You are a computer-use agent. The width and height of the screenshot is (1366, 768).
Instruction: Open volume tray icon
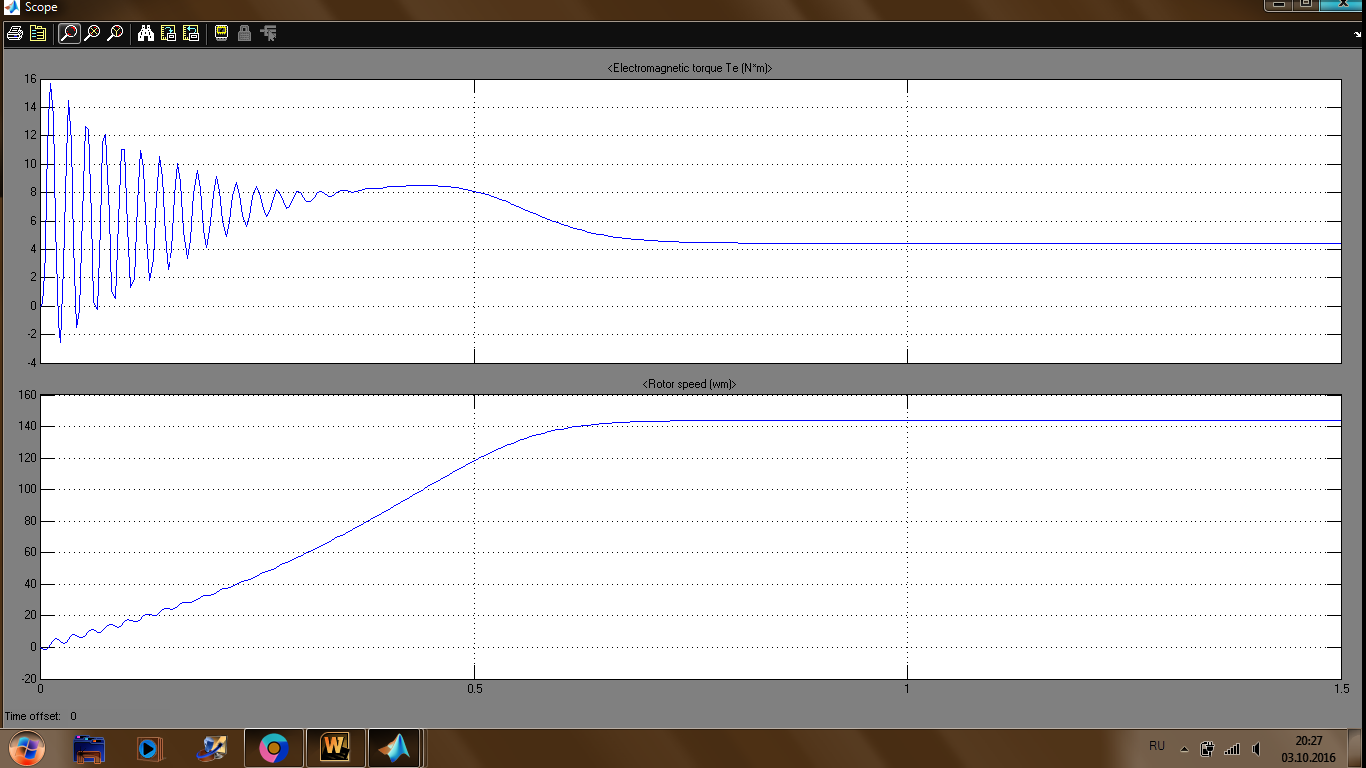click(x=1256, y=748)
